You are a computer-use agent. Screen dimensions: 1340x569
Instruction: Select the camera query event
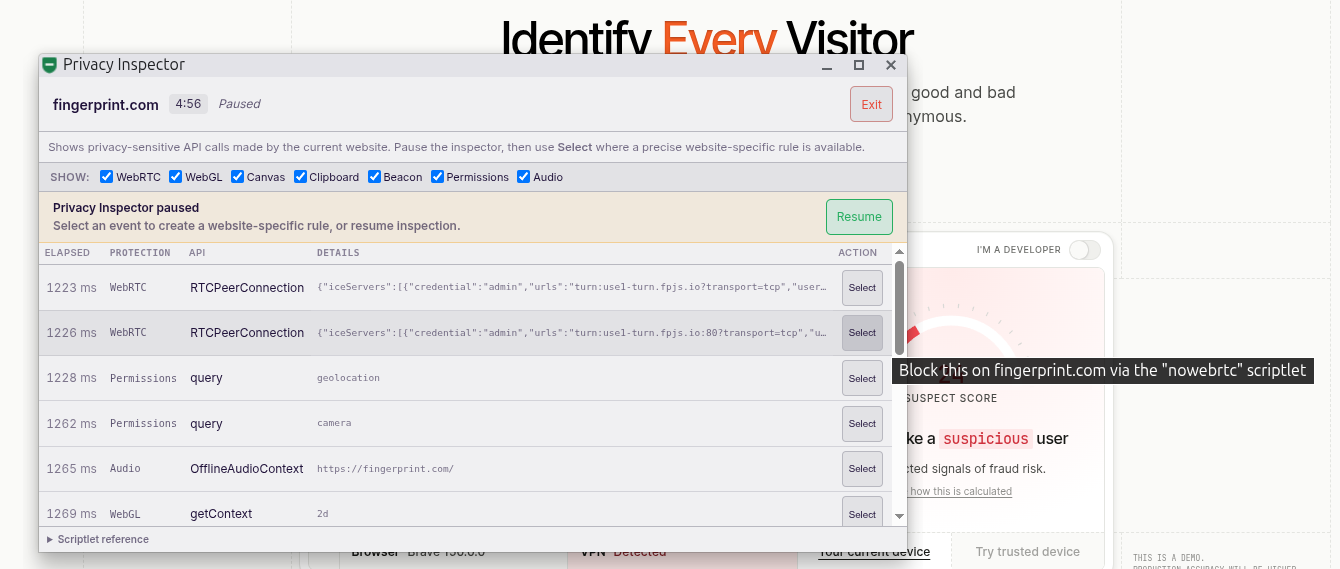pos(862,424)
